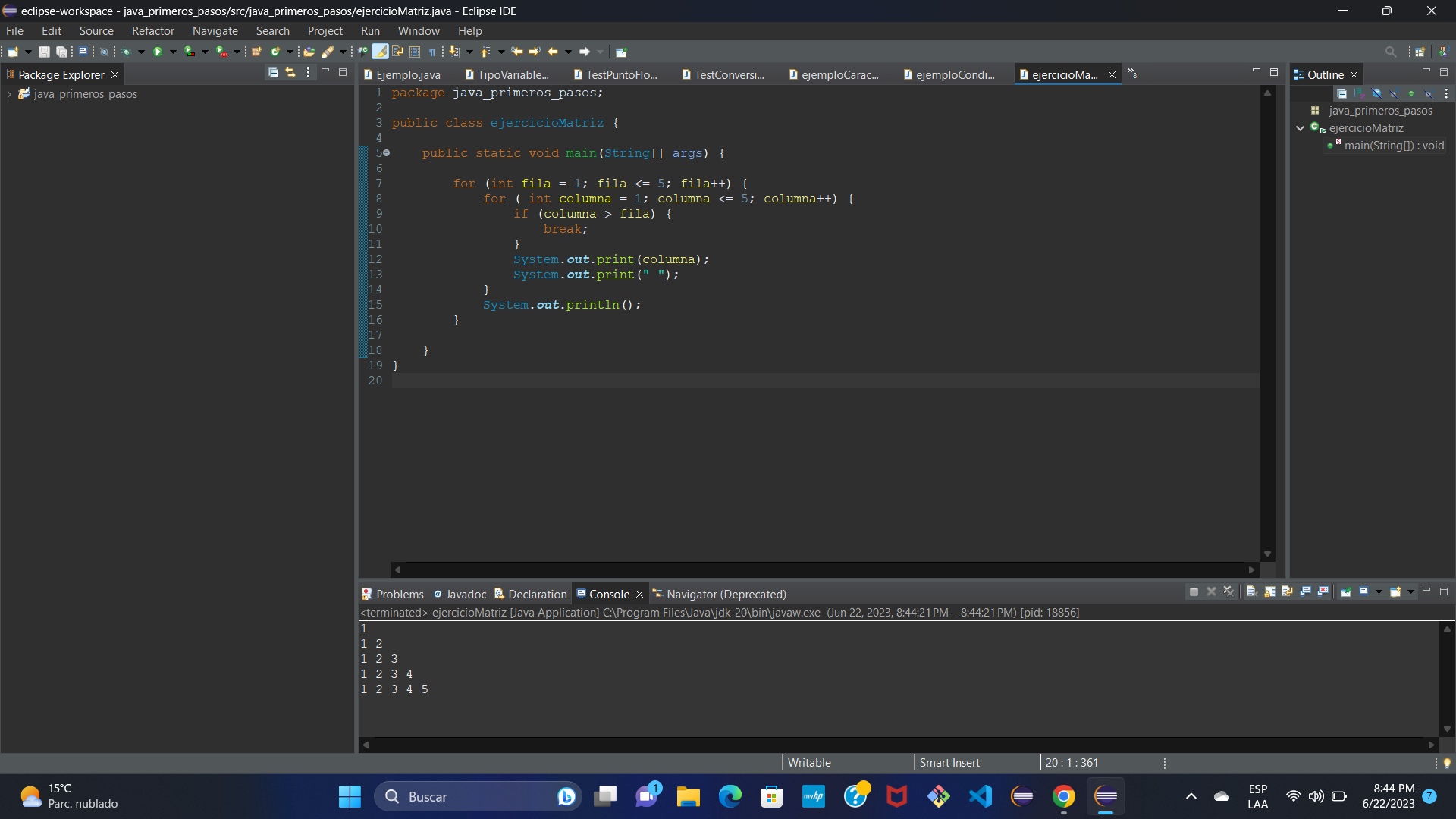Switch to Ejemplo.java editor tab
Viewport: 1456px width, 819px height.
pos(402,74)
